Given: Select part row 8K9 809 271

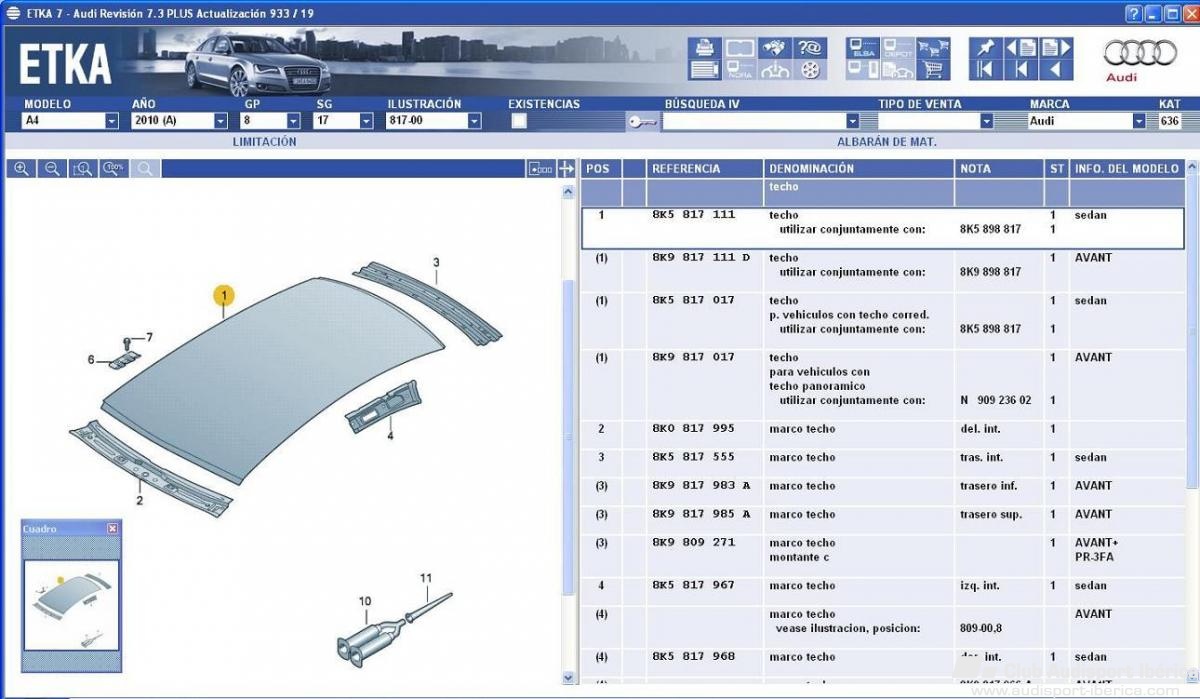Looking at the screenshot, I should tap(883, 556).
